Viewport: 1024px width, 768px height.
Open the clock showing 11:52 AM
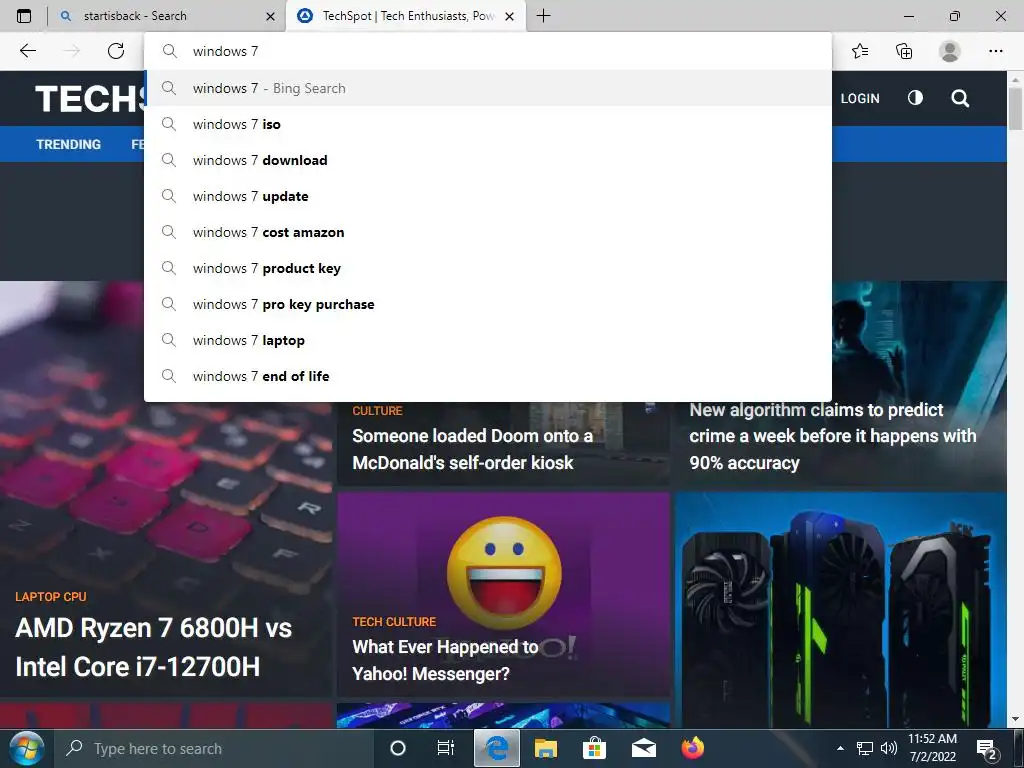(x=933, y=748)
